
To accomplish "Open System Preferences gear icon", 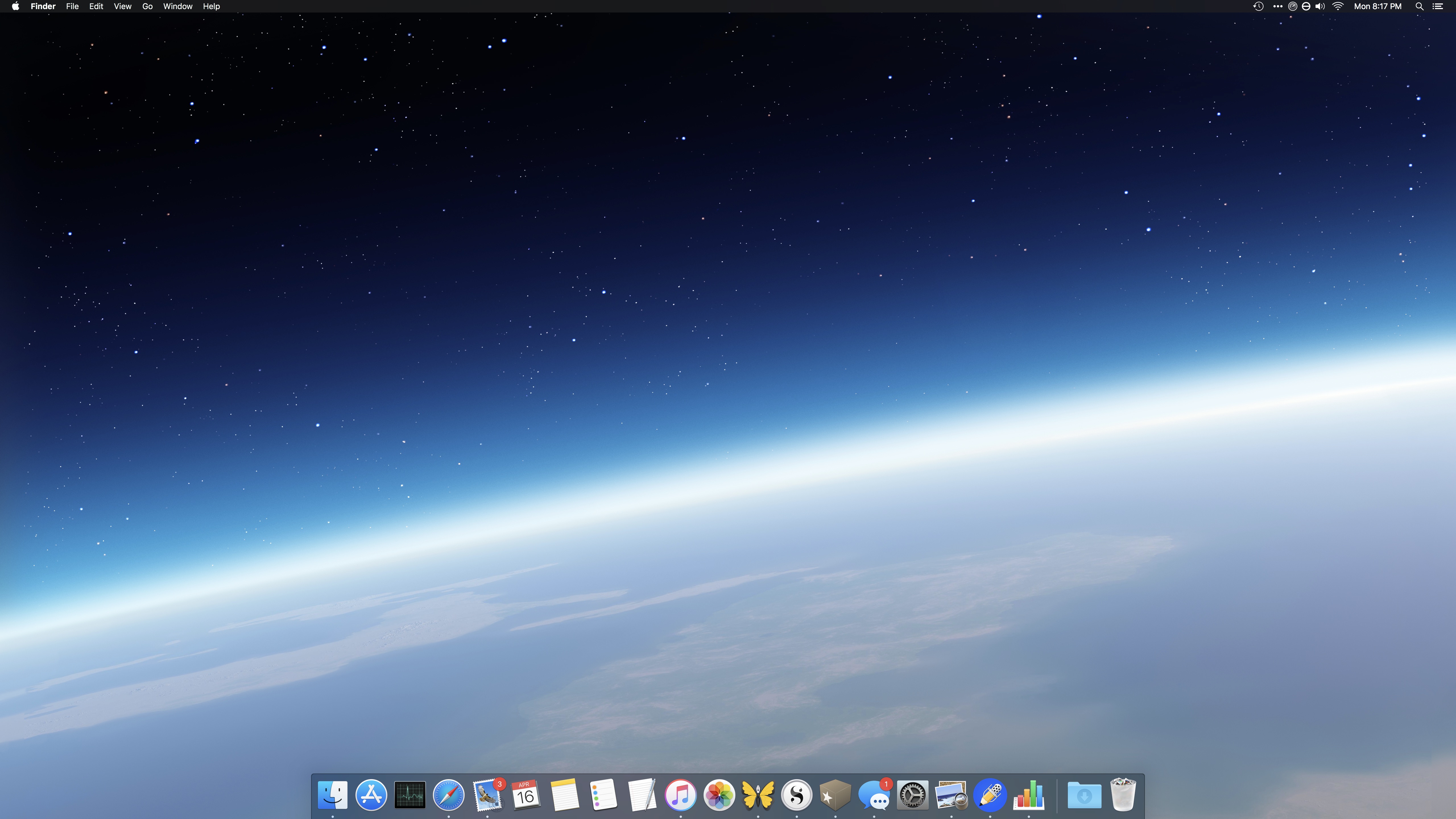I will click(913, 795).
